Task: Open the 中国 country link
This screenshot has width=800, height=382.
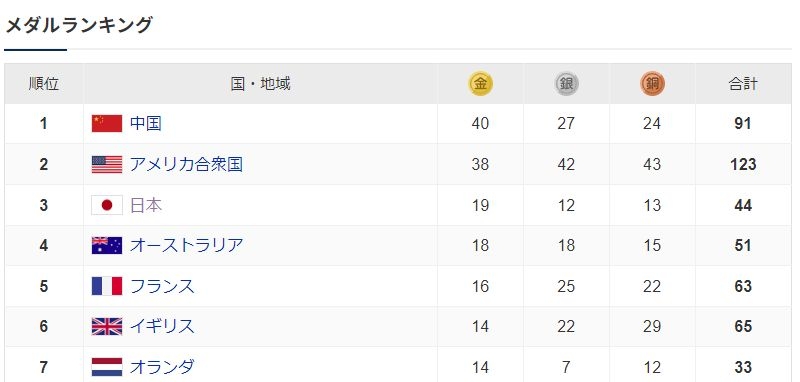Action: [x=146, y=123]
